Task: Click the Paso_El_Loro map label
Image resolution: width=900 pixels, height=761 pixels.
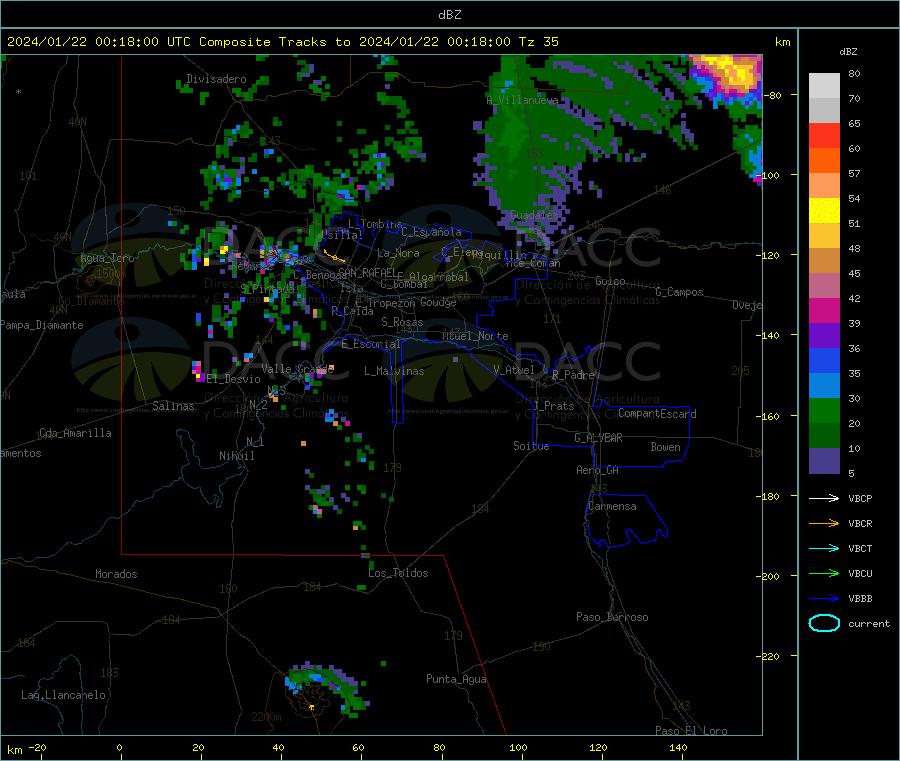Action: (691, 731)
